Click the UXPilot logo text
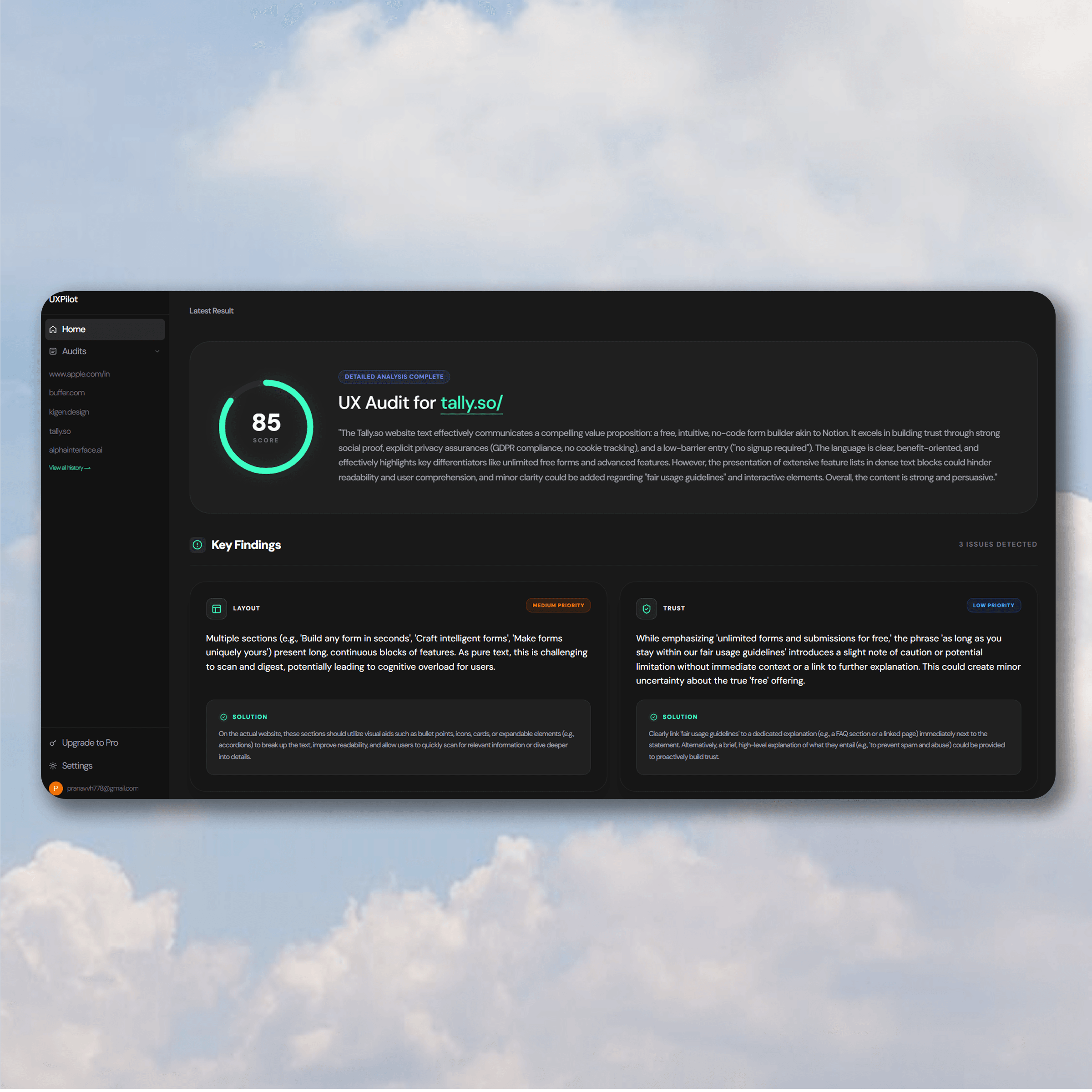This screenshot has width=1092, height=1092. coord(63,299)
